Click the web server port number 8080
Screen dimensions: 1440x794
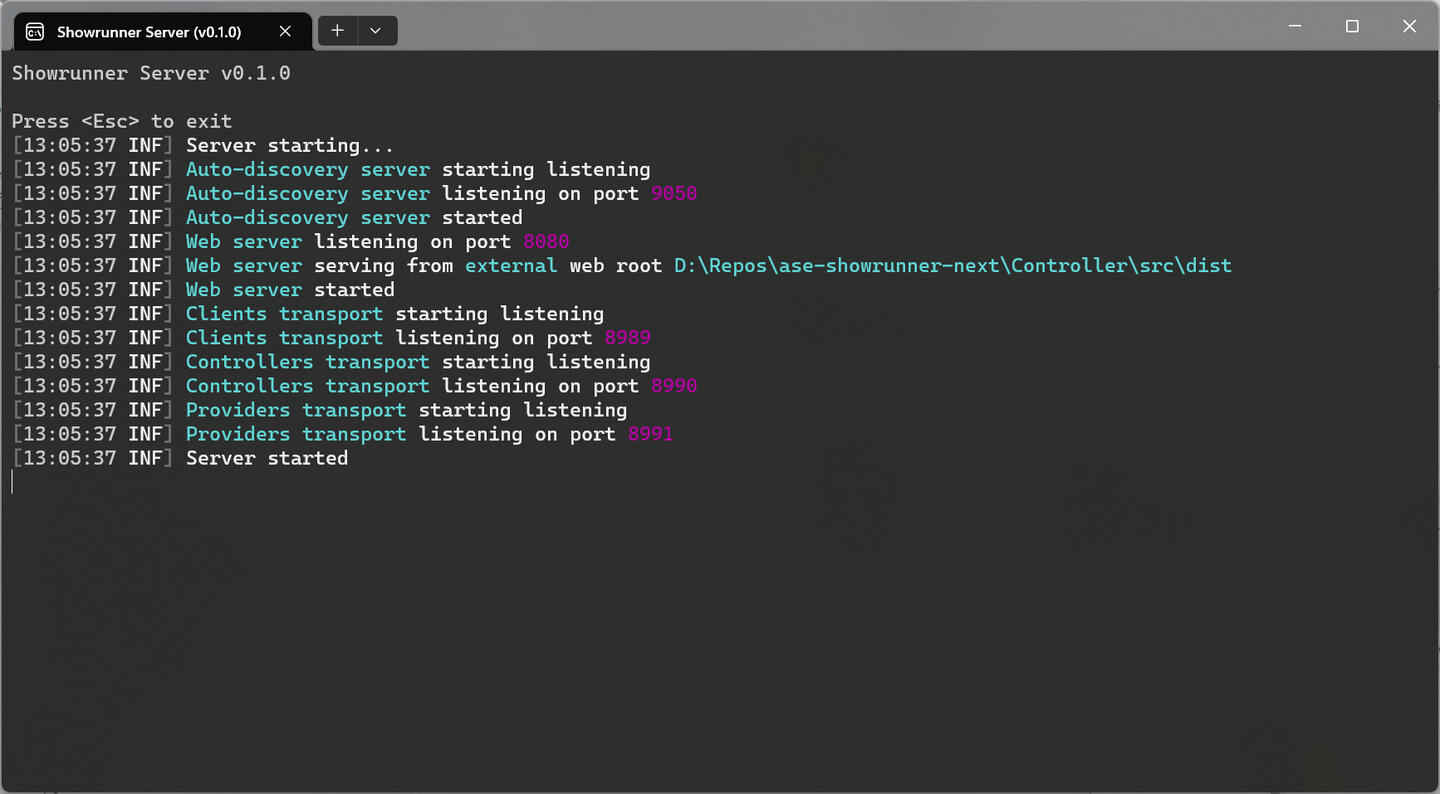click(546, 242)
